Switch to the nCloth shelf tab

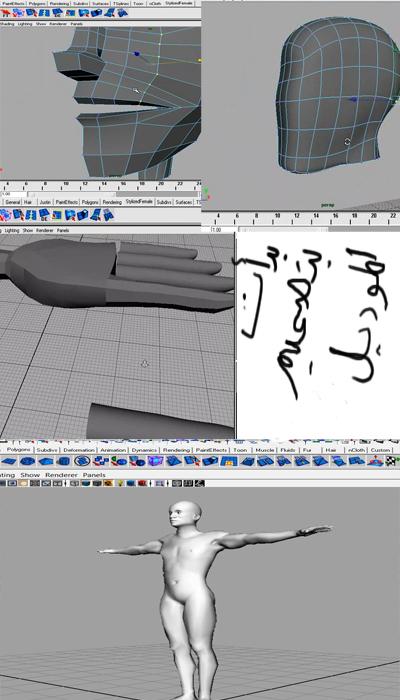(356, 450)
